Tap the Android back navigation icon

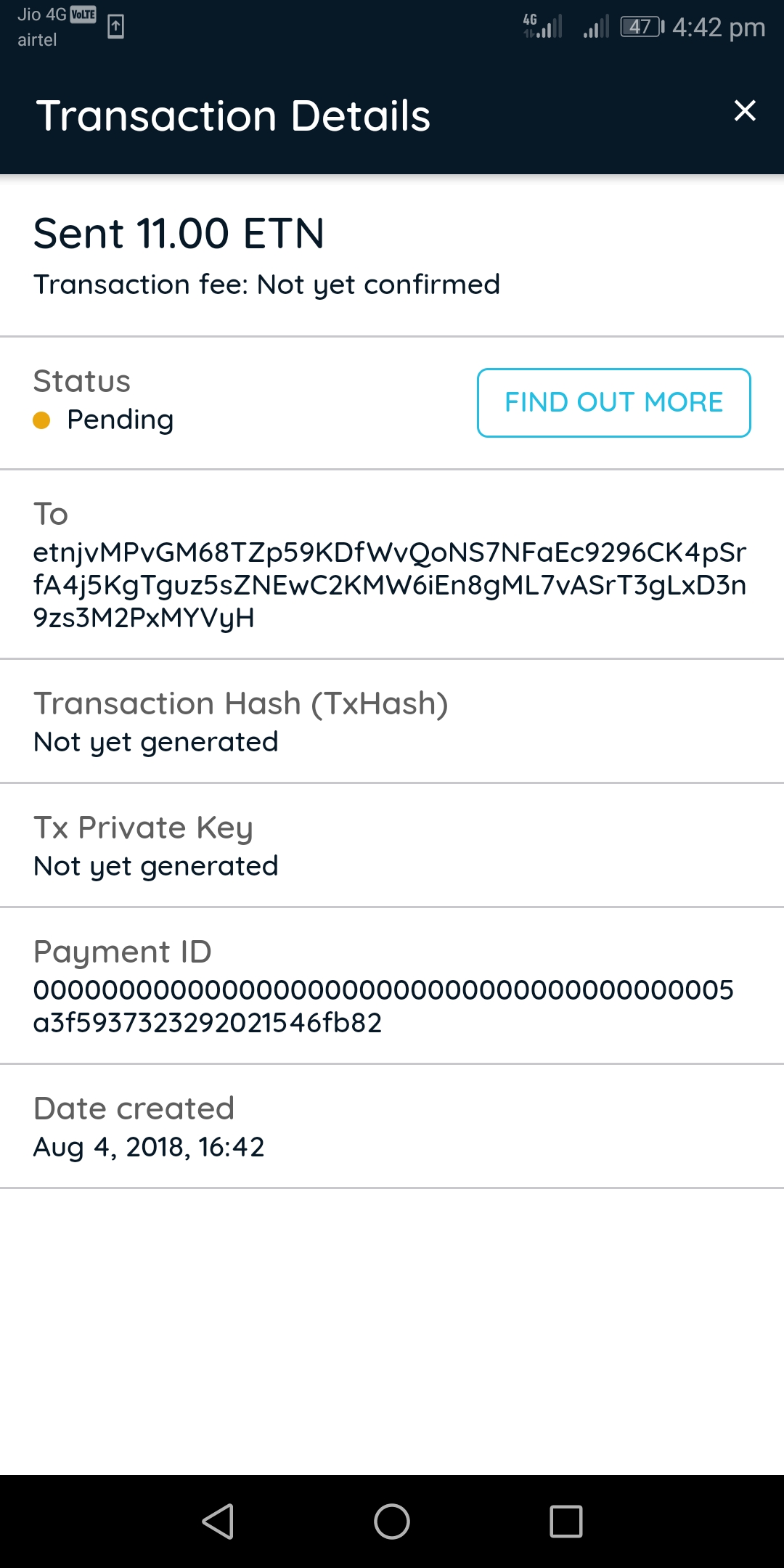(x=218, y=1522)
